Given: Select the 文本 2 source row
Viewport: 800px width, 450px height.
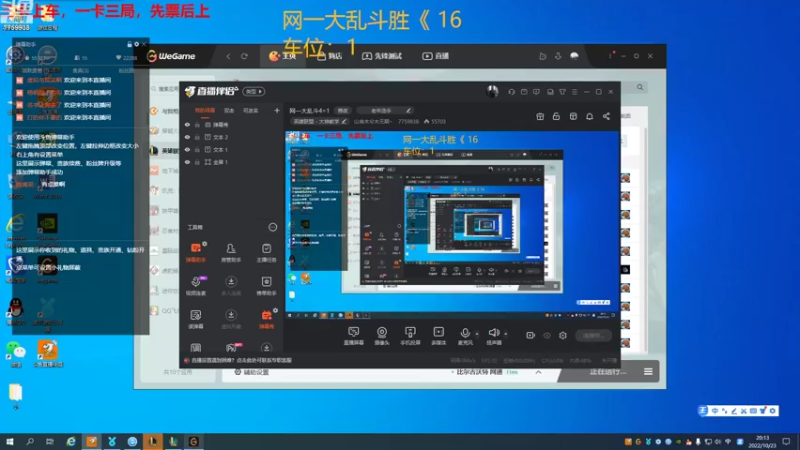Looking at the screenshot, I should pyautogui.click(x=232, y=137).
